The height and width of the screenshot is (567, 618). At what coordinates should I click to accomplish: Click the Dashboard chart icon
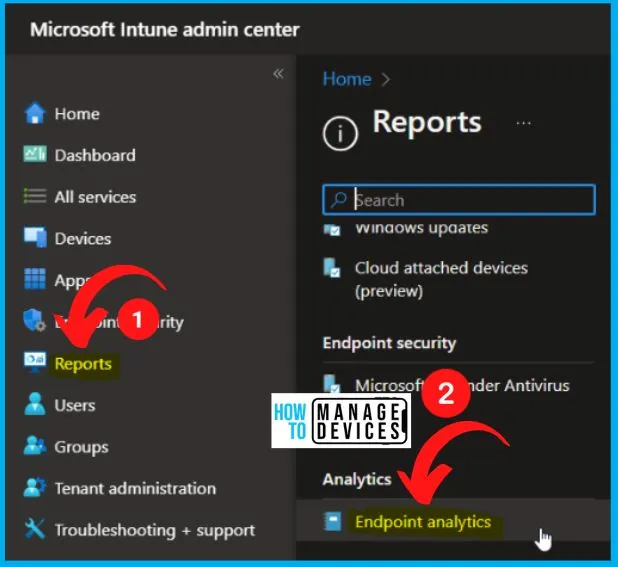(35, 154)
